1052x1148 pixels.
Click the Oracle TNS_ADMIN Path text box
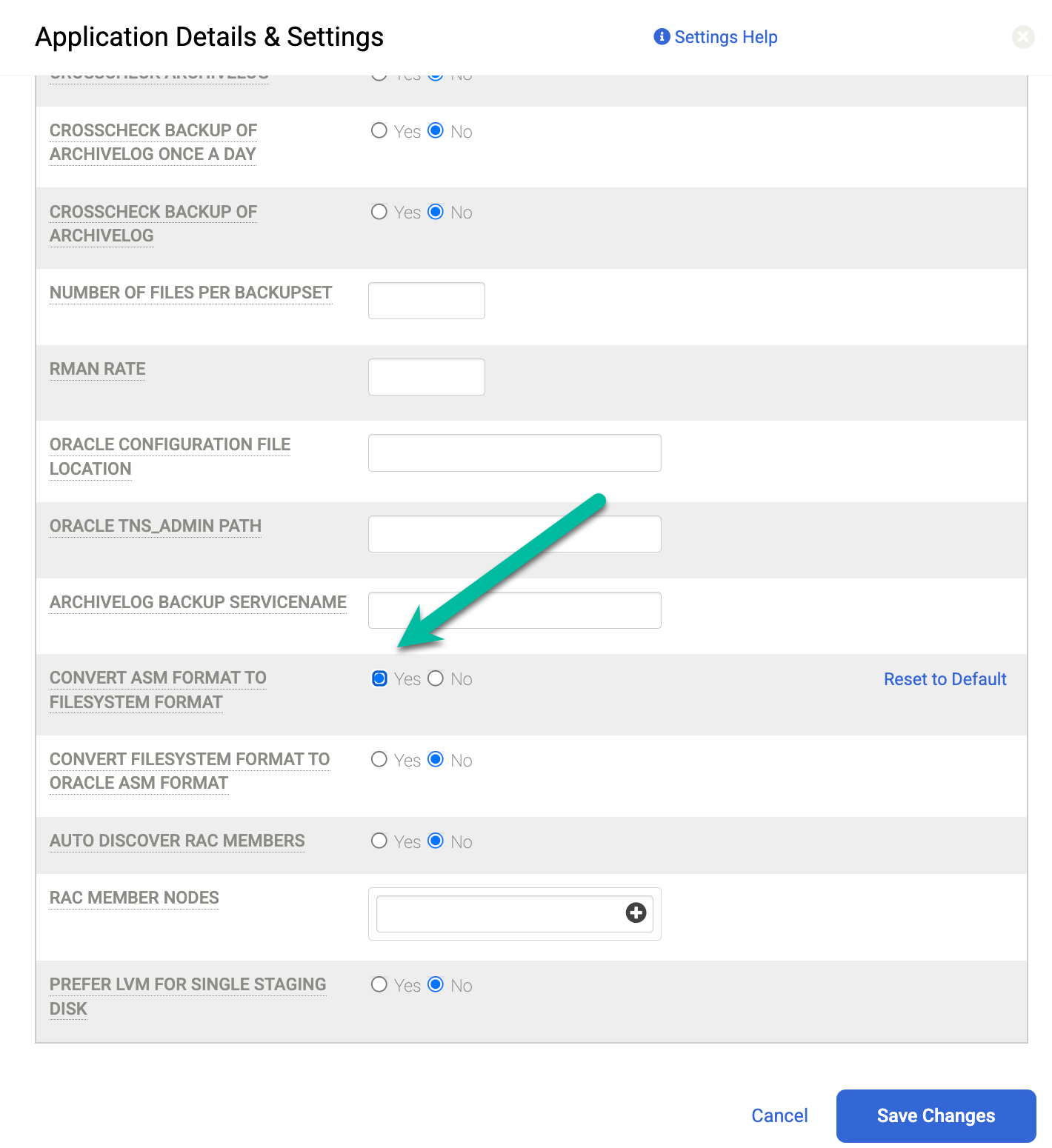click(x=514, y=533)
